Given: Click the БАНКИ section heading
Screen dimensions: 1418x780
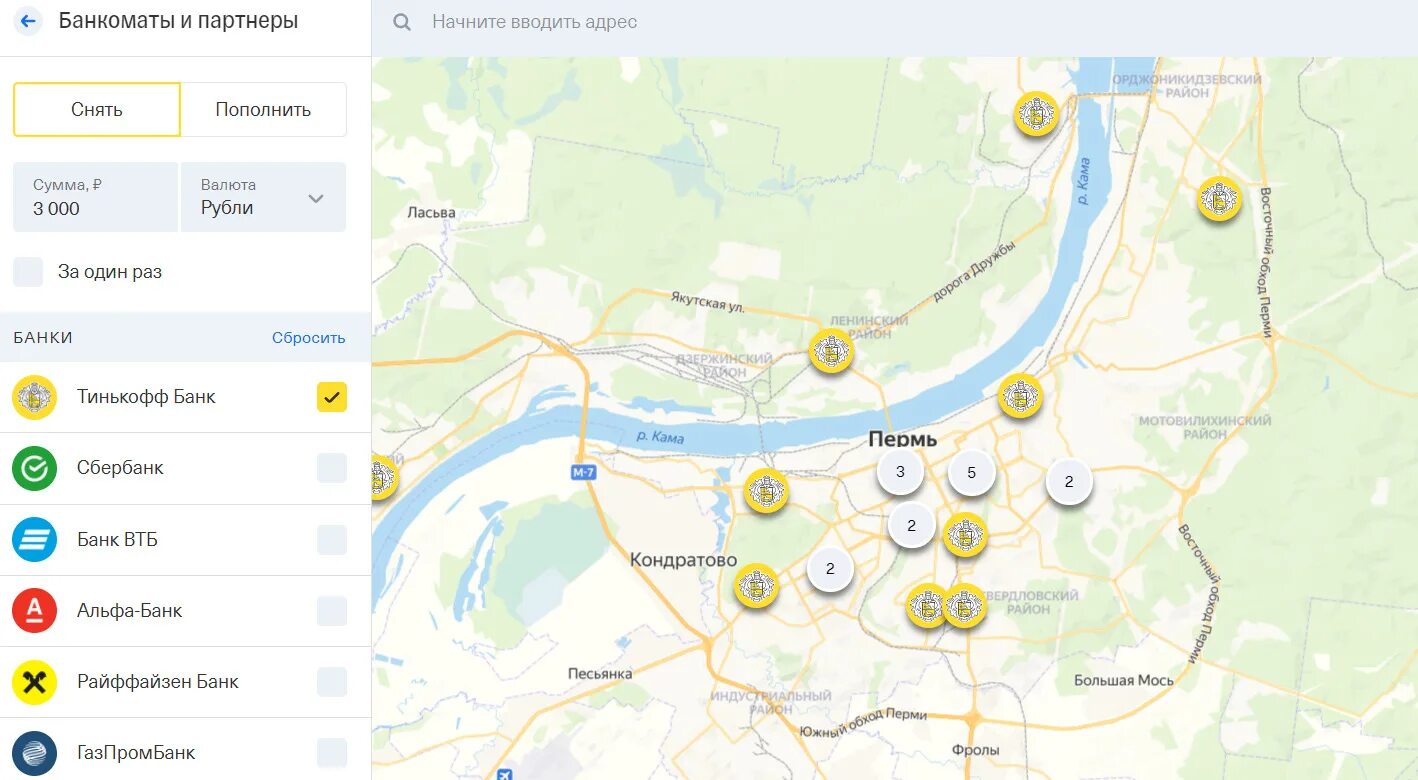Looking at the screenshot, I should point(43,338).
